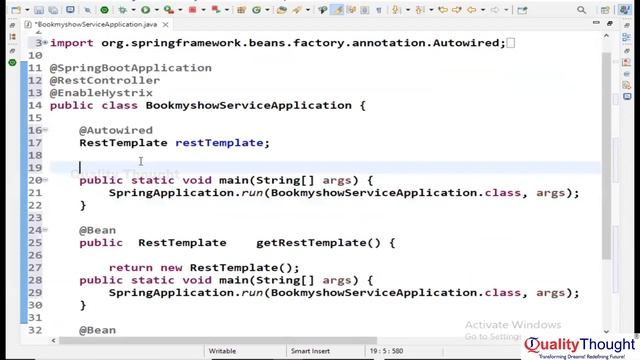Select the Java perspective icon

(624, 10)
